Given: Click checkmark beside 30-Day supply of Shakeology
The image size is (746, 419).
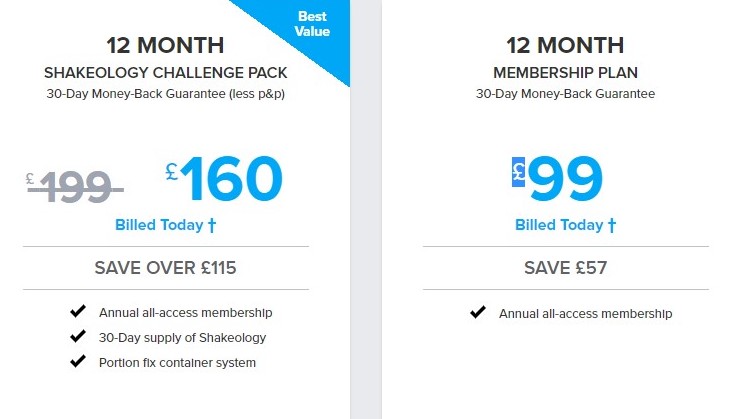Looking at the screenshot, I should [x=77, y=337].
